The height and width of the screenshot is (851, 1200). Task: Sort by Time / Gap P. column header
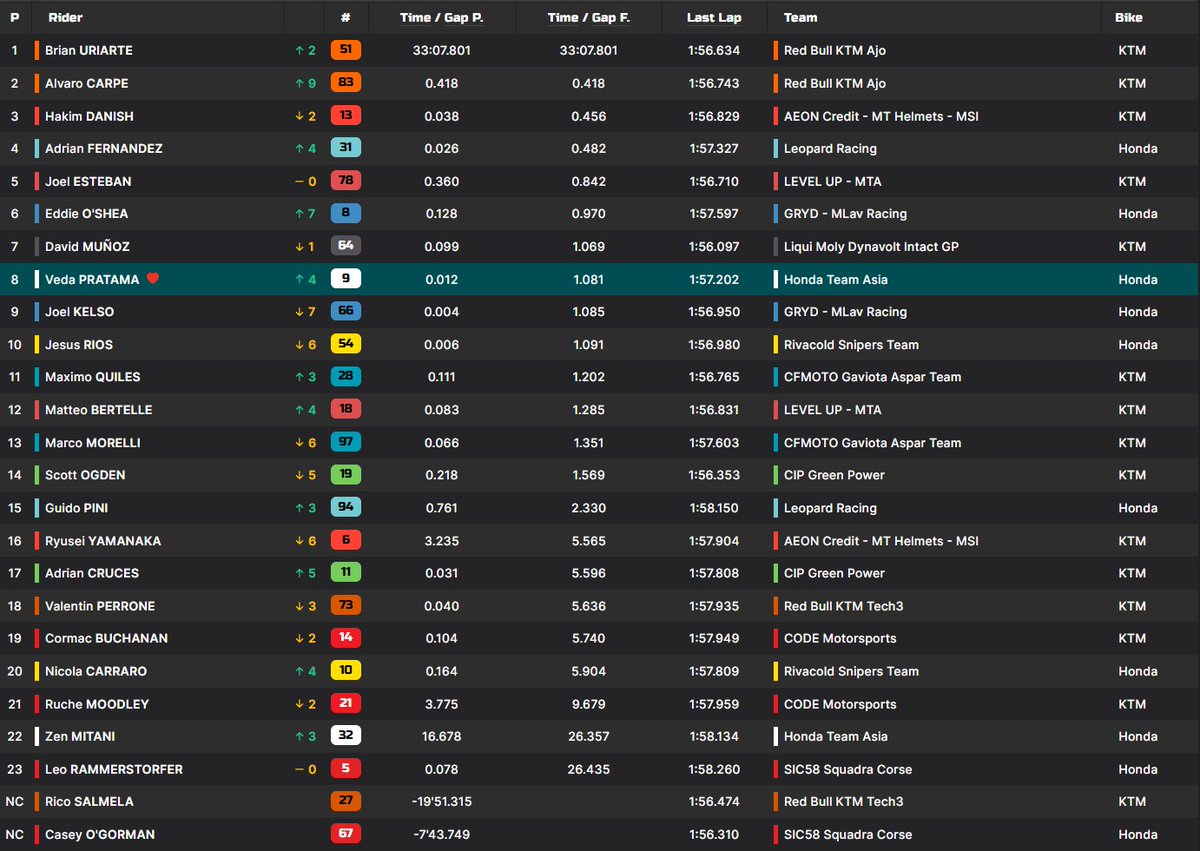[x=443, y=17]
